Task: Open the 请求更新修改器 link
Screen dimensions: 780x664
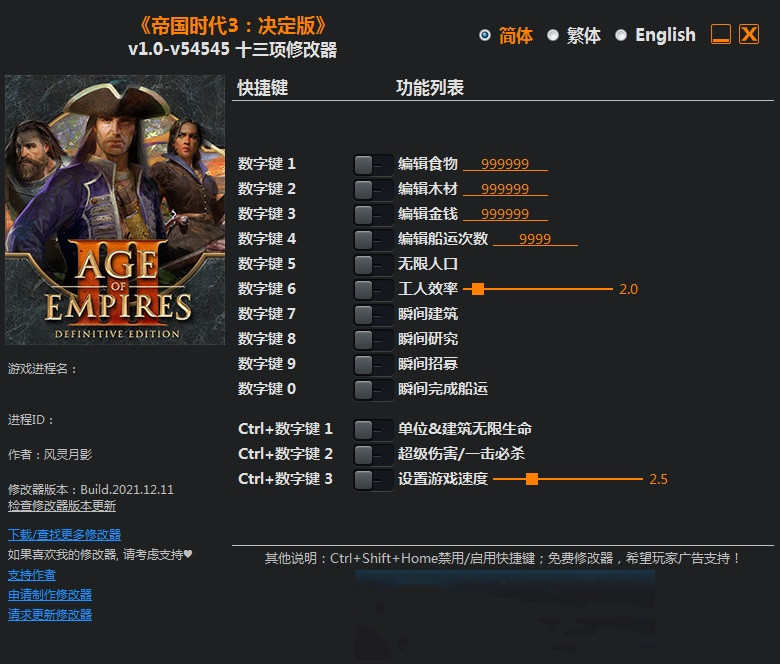Action: [x=50, y=615]
